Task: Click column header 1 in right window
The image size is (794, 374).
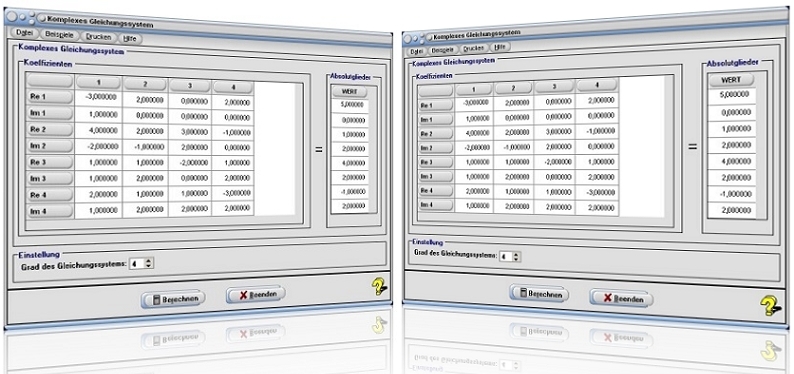Action: (473, 89)
